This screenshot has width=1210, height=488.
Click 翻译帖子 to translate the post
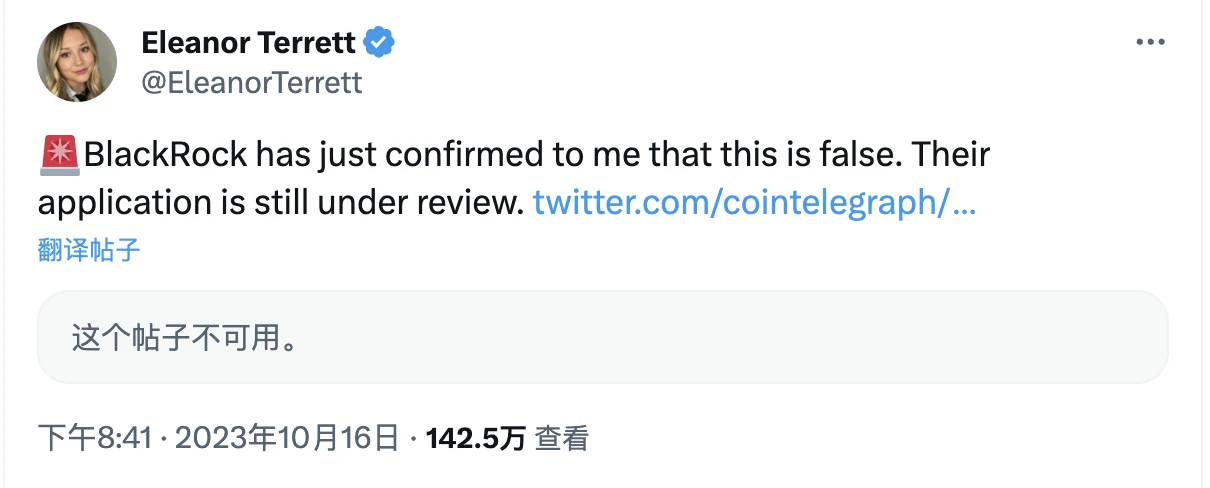pyautogui.click(x=89, y=250)
